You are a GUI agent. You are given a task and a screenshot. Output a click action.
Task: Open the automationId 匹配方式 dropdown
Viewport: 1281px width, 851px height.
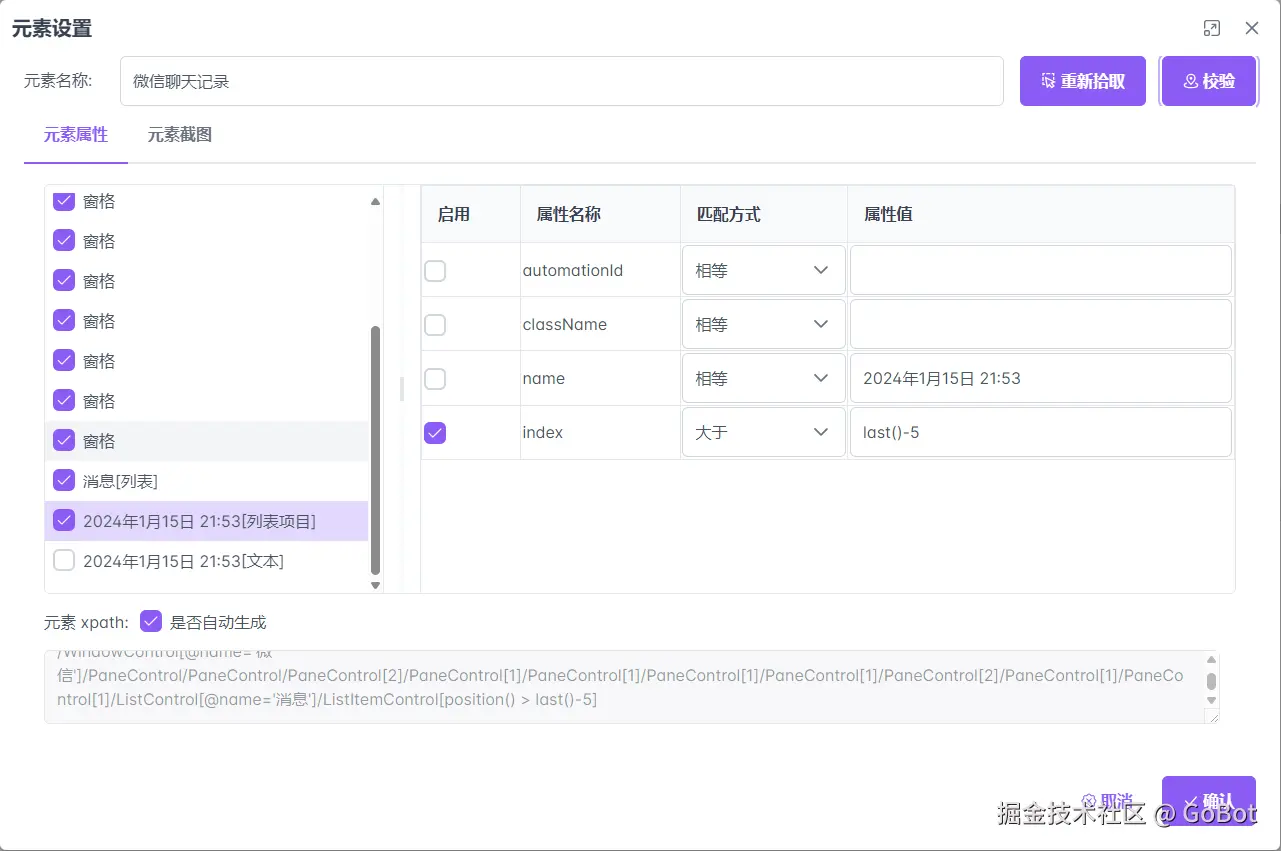(764, 270)
